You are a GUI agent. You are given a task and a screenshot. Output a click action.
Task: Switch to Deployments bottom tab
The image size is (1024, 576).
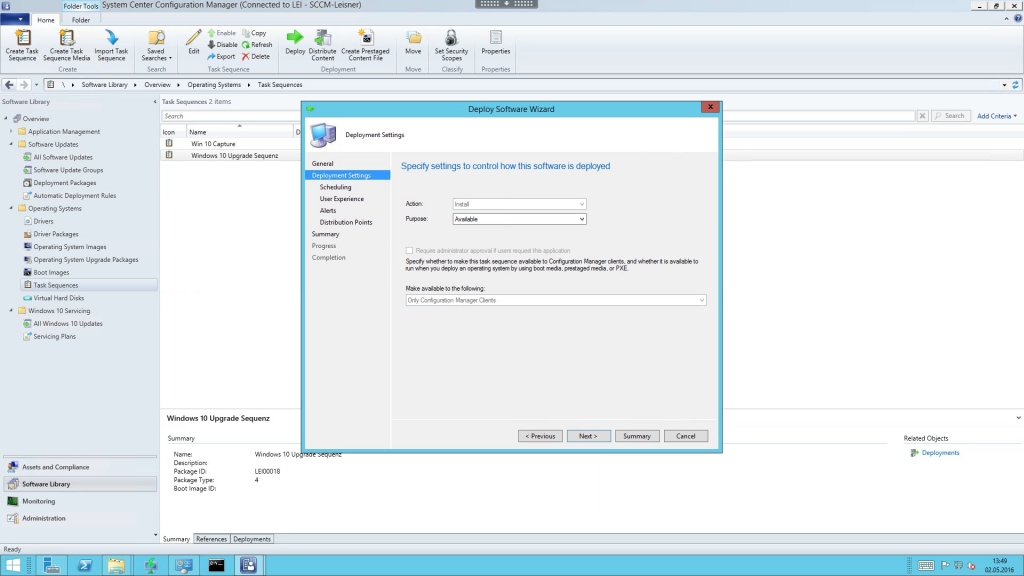click(x=252, y=539)
